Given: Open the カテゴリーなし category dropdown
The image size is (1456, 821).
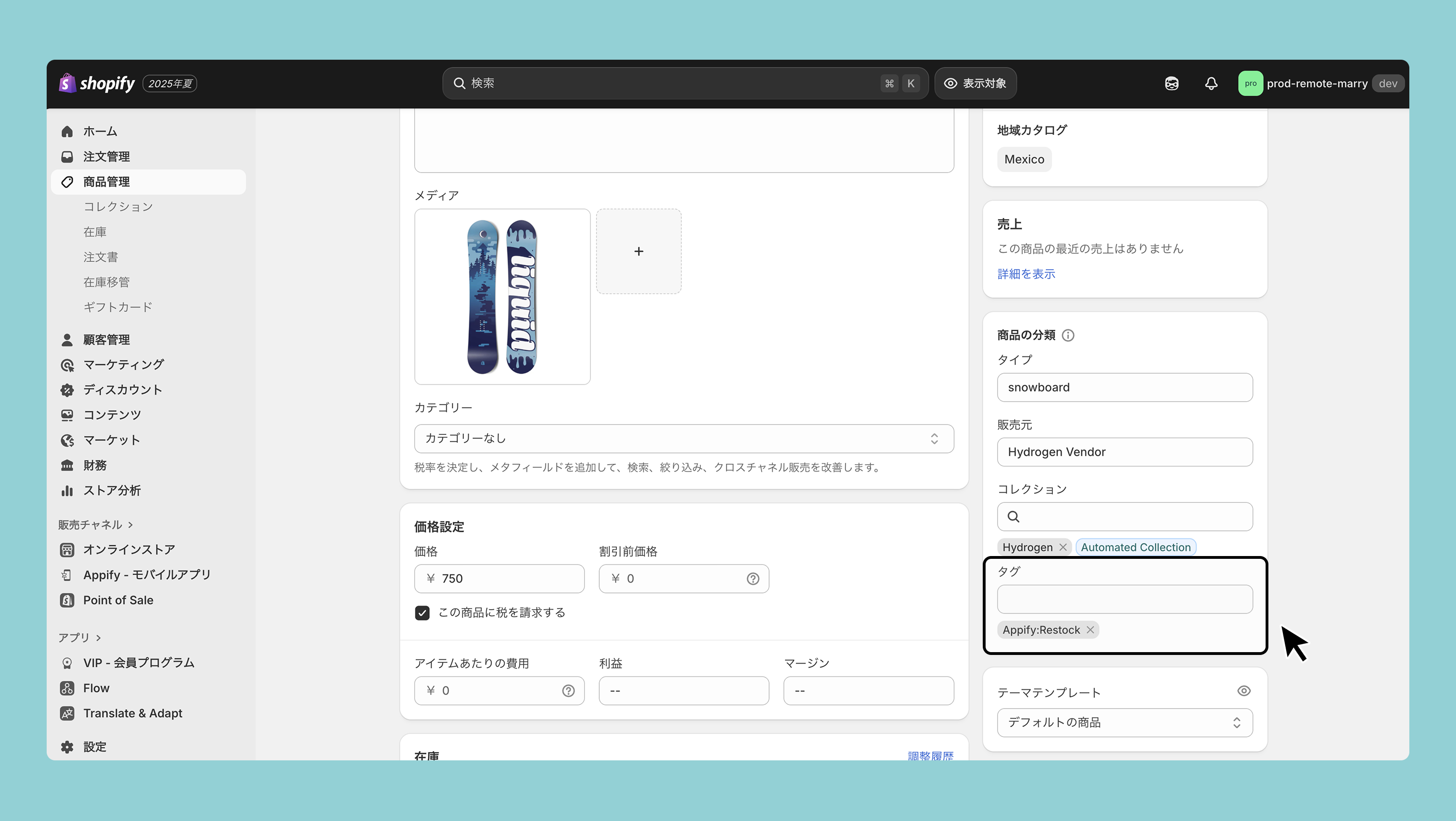Looking at the screenshot, I should (683, 438).
